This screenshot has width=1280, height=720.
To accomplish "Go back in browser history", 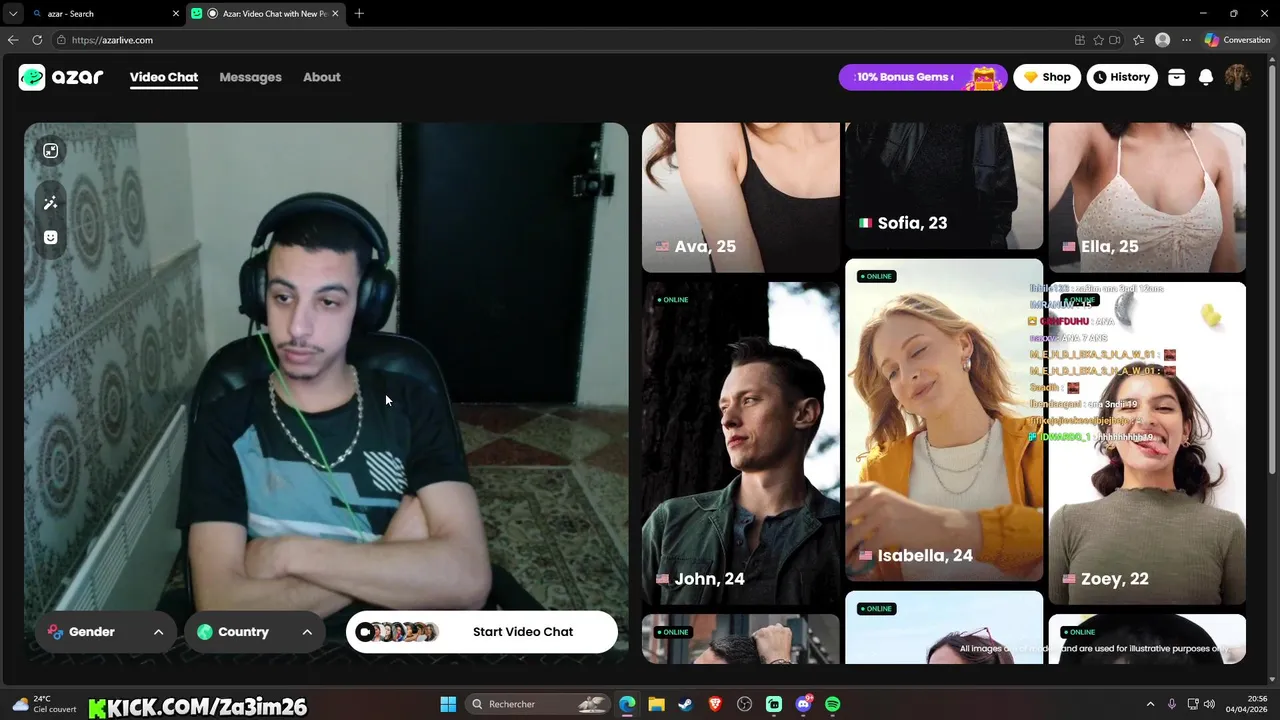I will 13,40.
